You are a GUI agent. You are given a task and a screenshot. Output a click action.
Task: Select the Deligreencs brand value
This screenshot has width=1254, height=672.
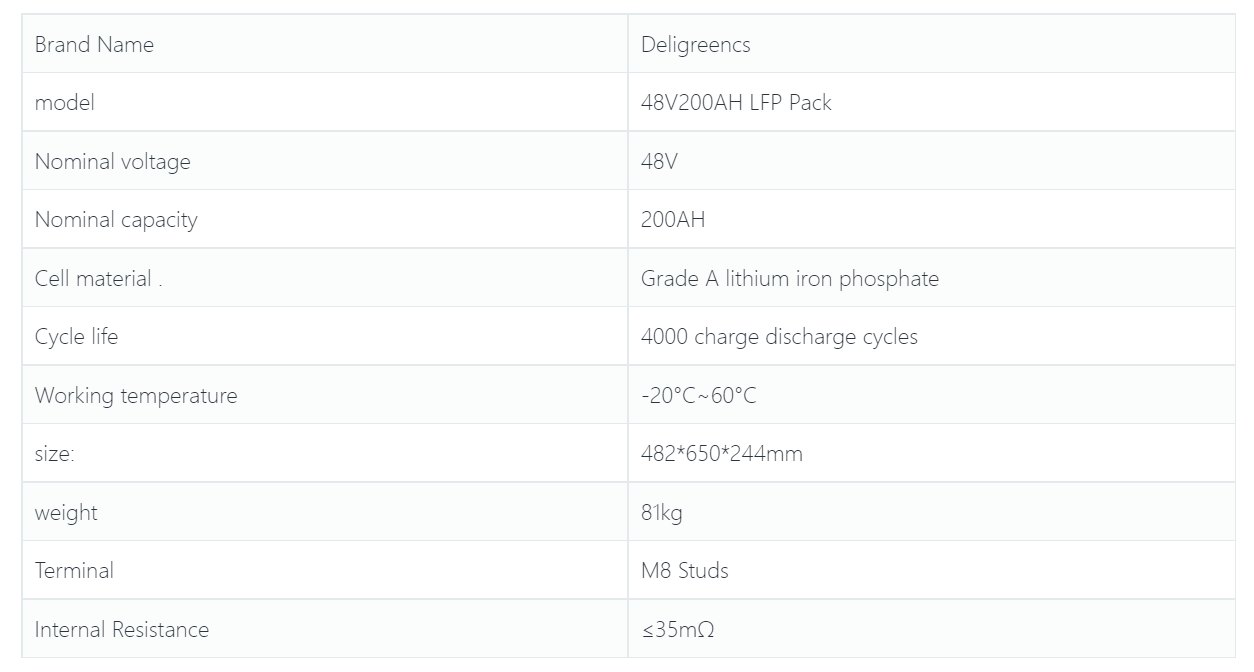click(x=695, y=45)
